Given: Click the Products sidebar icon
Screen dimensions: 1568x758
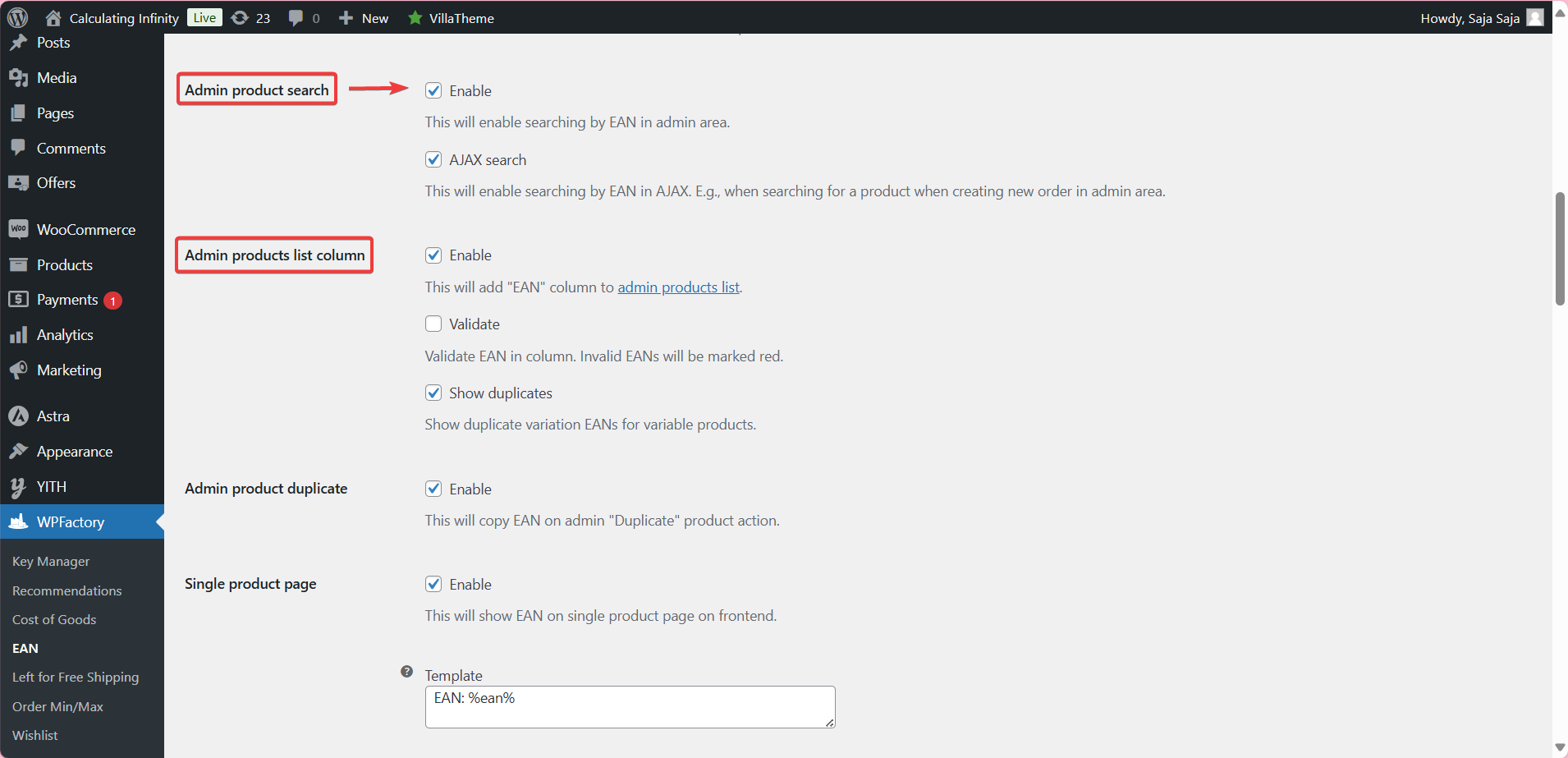Looking at the screenshot, I should 19,264.
